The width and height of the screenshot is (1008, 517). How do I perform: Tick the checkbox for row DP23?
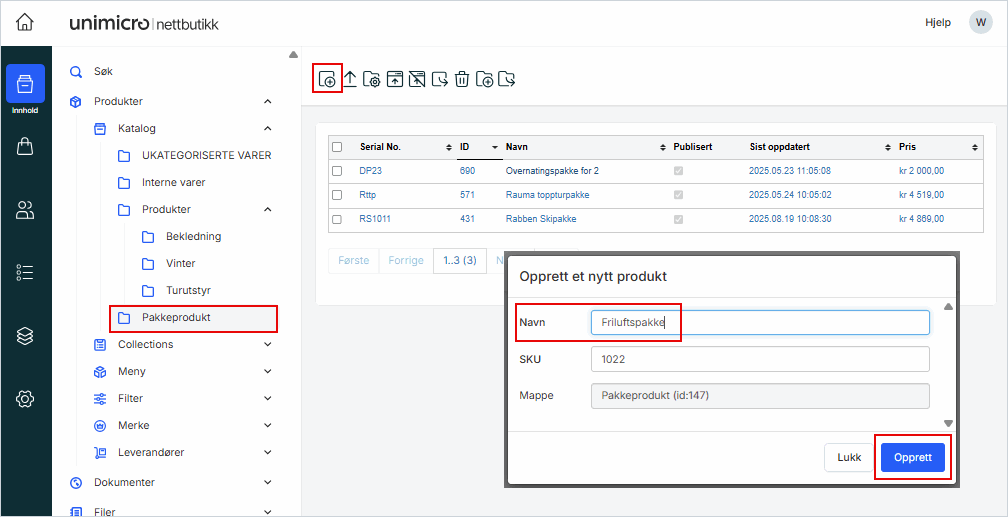click(x=337, y=171)
